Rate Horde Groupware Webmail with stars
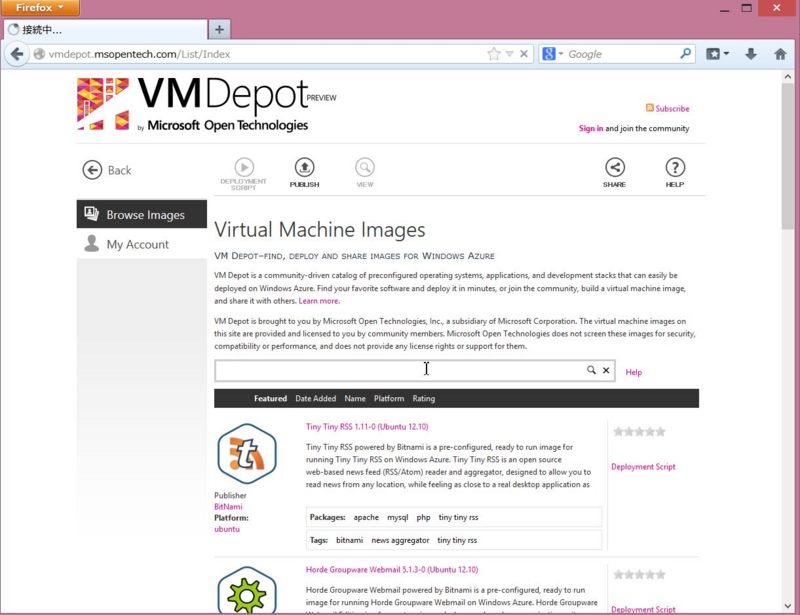This screenshot has height=615, width=800. click(x=639, y=575)
